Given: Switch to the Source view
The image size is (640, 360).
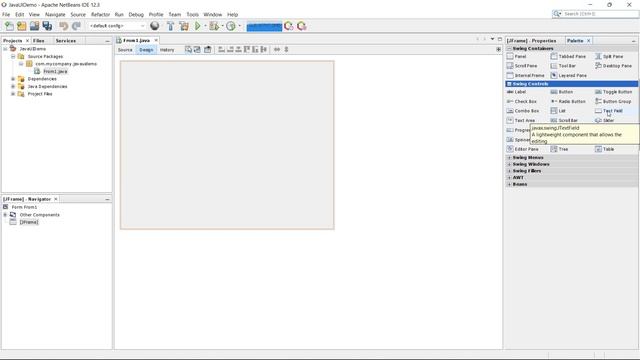Looking at the screenshot, I should coord(125,50).
